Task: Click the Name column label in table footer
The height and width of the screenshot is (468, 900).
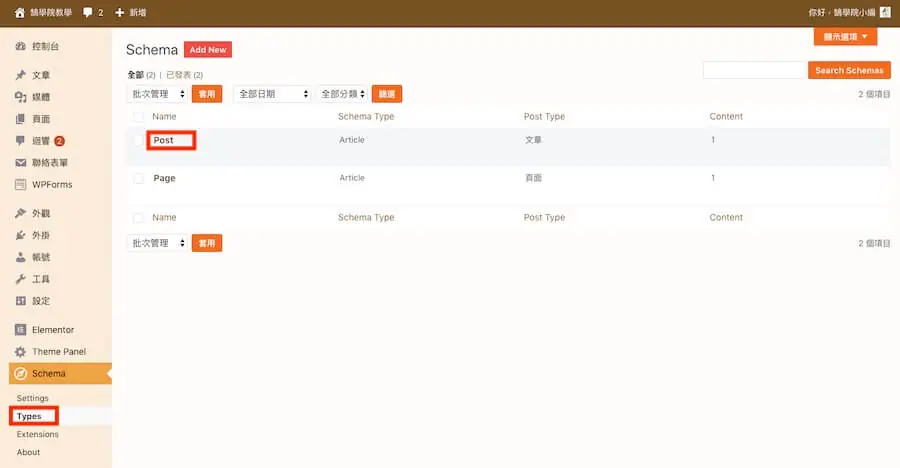Action: coord(164,218)
